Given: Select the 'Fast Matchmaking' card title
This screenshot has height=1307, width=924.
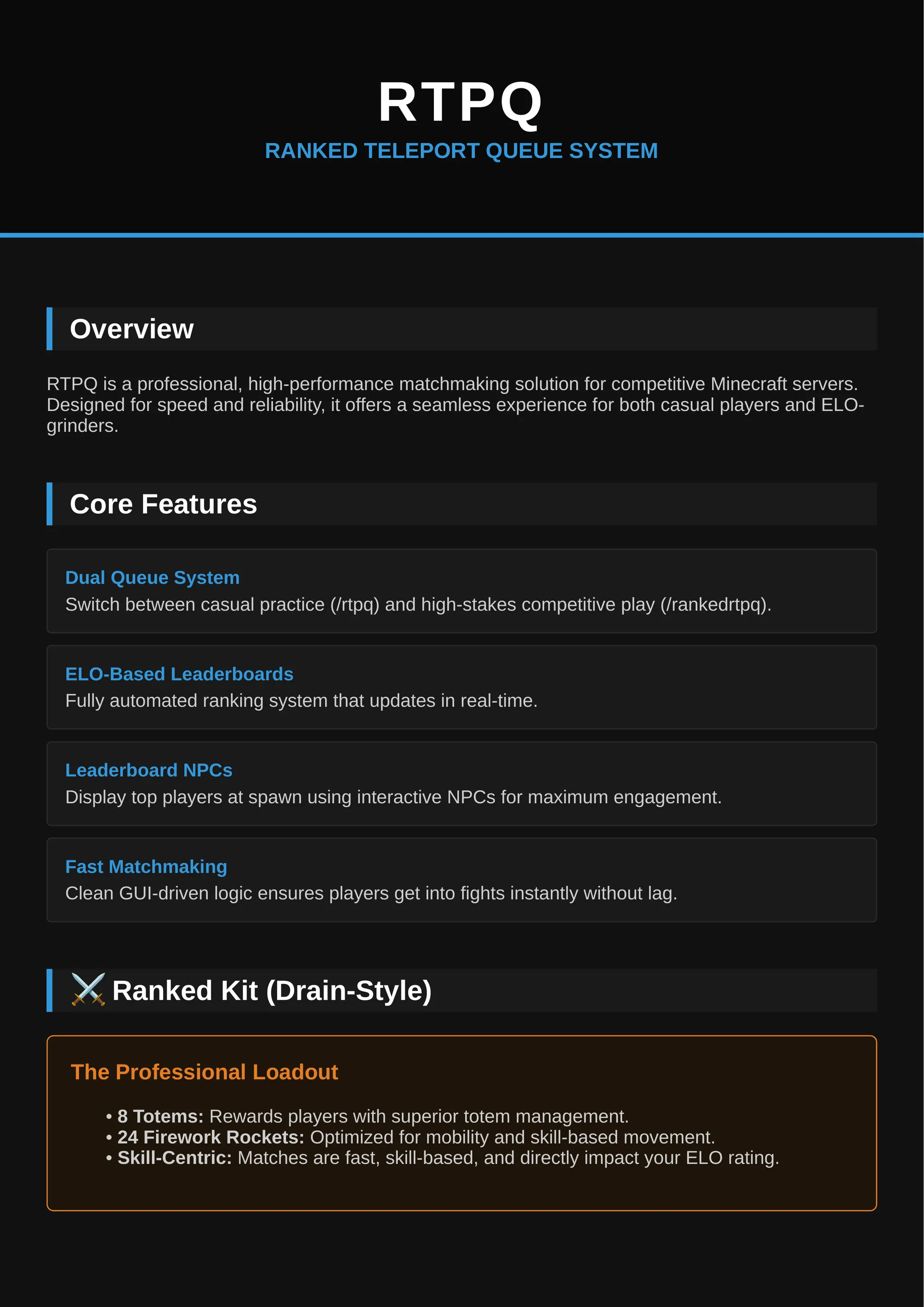Looking at the screenshot, I should 146,867.
